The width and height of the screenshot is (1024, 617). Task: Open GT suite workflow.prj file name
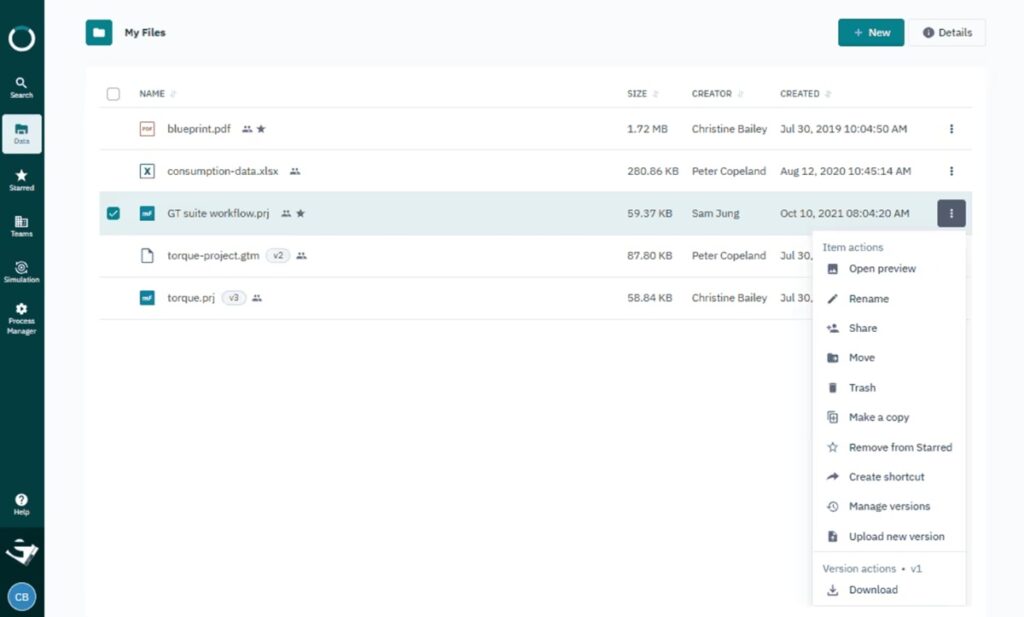pyautogui.click(x=218, y=214)
